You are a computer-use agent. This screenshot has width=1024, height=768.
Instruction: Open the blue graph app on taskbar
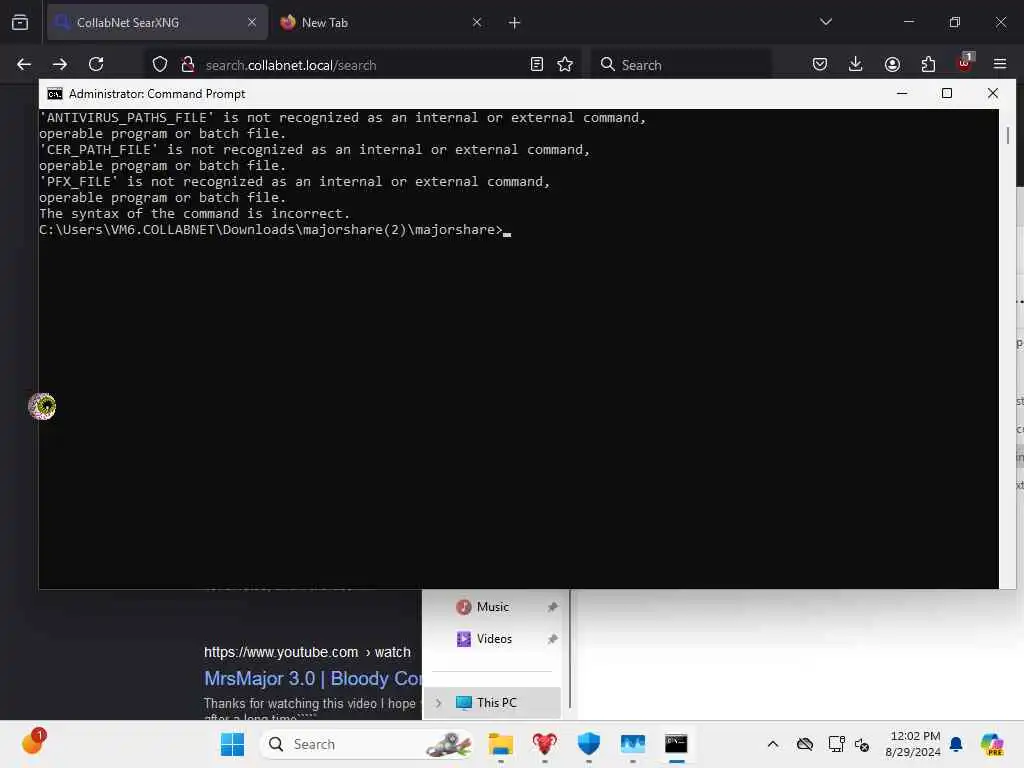(x=633, y=744)
